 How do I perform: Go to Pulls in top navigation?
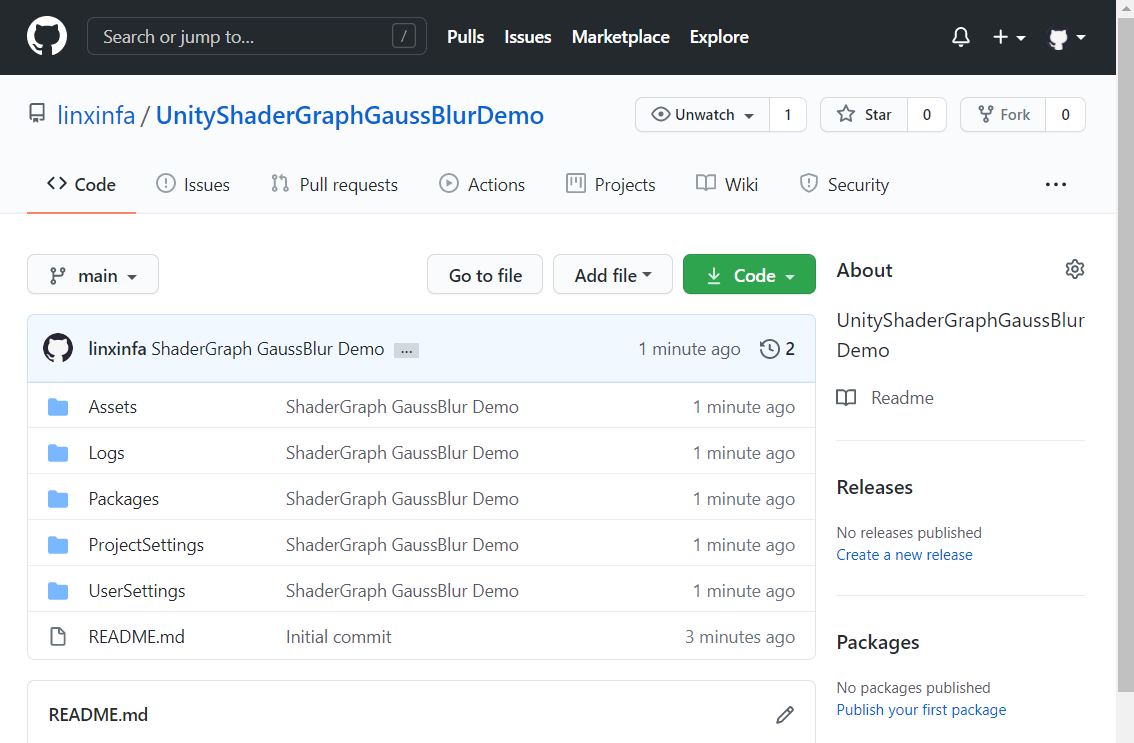(x=466, y=37)
